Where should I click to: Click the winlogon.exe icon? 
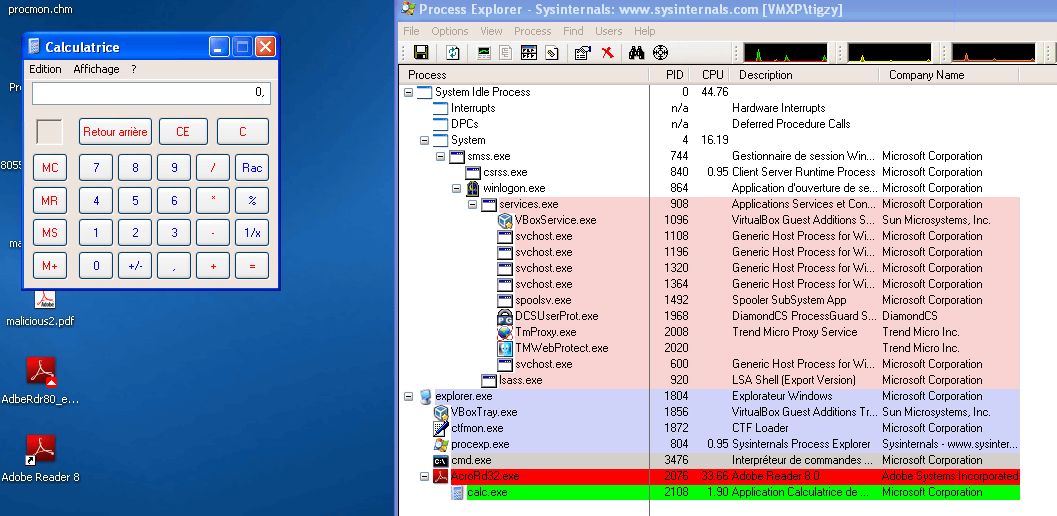point(473,188)
